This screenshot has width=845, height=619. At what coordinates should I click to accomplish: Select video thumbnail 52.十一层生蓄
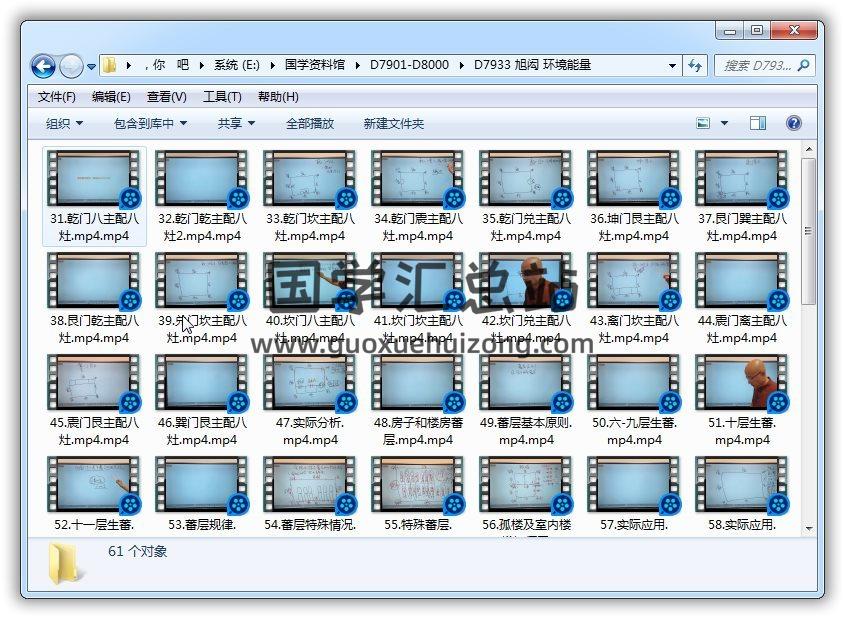coord(94,485)
